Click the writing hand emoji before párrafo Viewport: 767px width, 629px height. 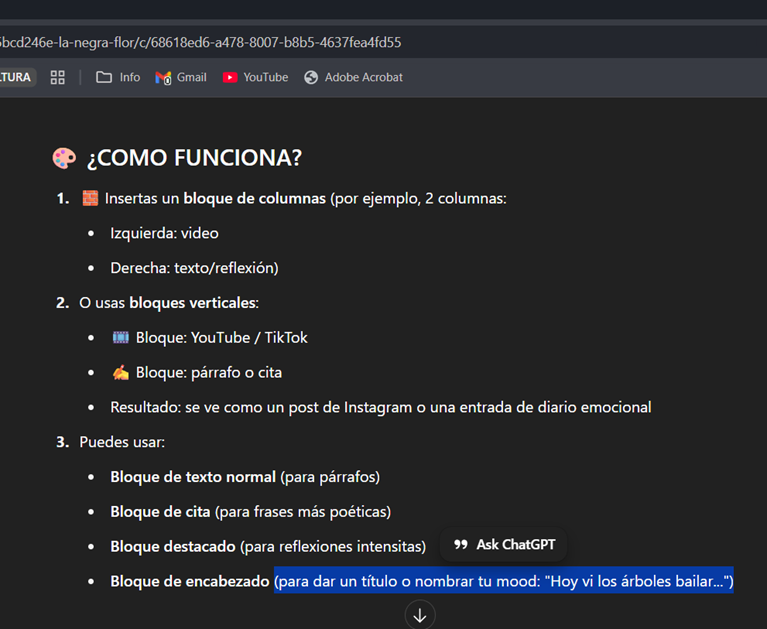120,373
